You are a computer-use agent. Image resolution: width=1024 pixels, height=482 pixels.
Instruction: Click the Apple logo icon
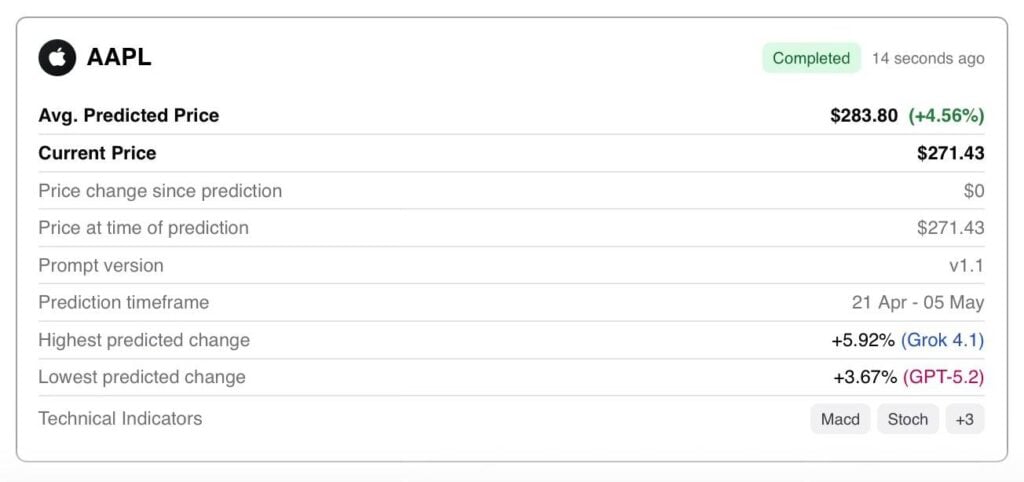(57, 58)
